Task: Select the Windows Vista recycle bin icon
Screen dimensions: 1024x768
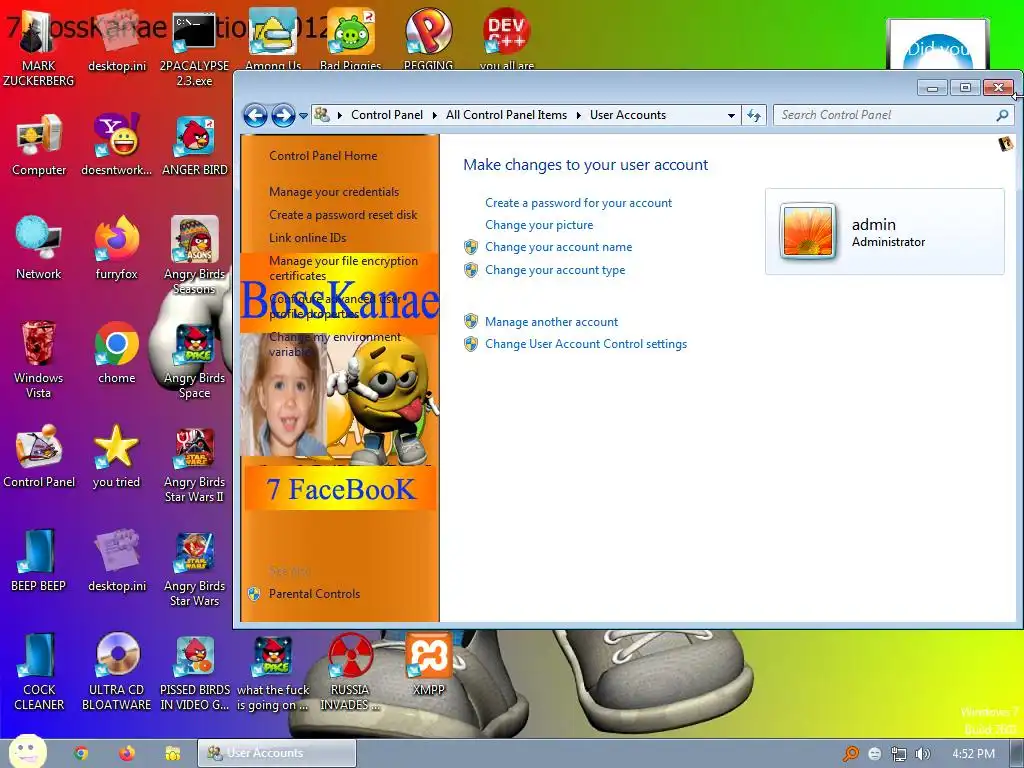Action: coord(39,359)
